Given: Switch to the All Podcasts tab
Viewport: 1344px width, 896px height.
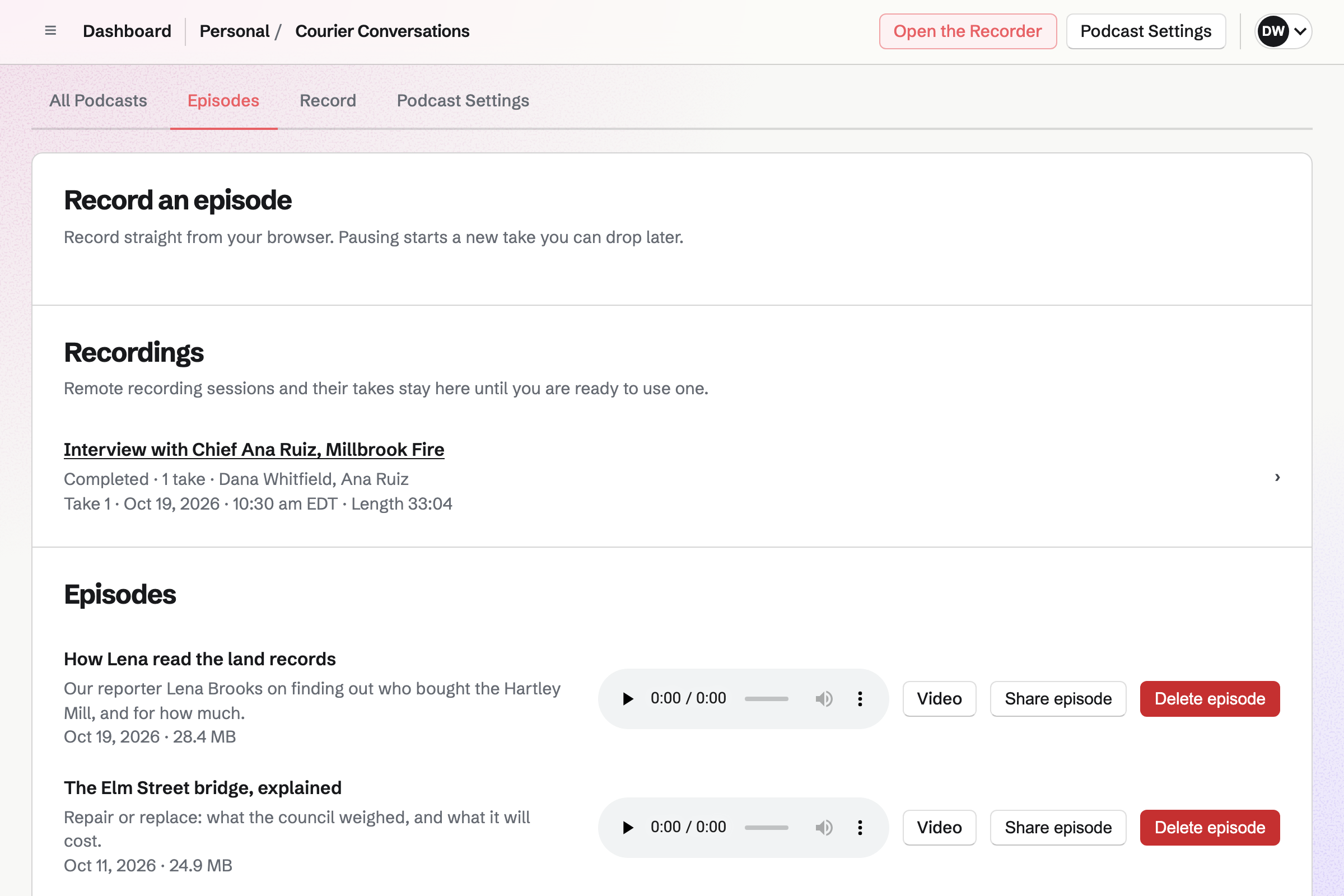Looking at the screenshot, I should pyautogui.click(x=99, y=101).
